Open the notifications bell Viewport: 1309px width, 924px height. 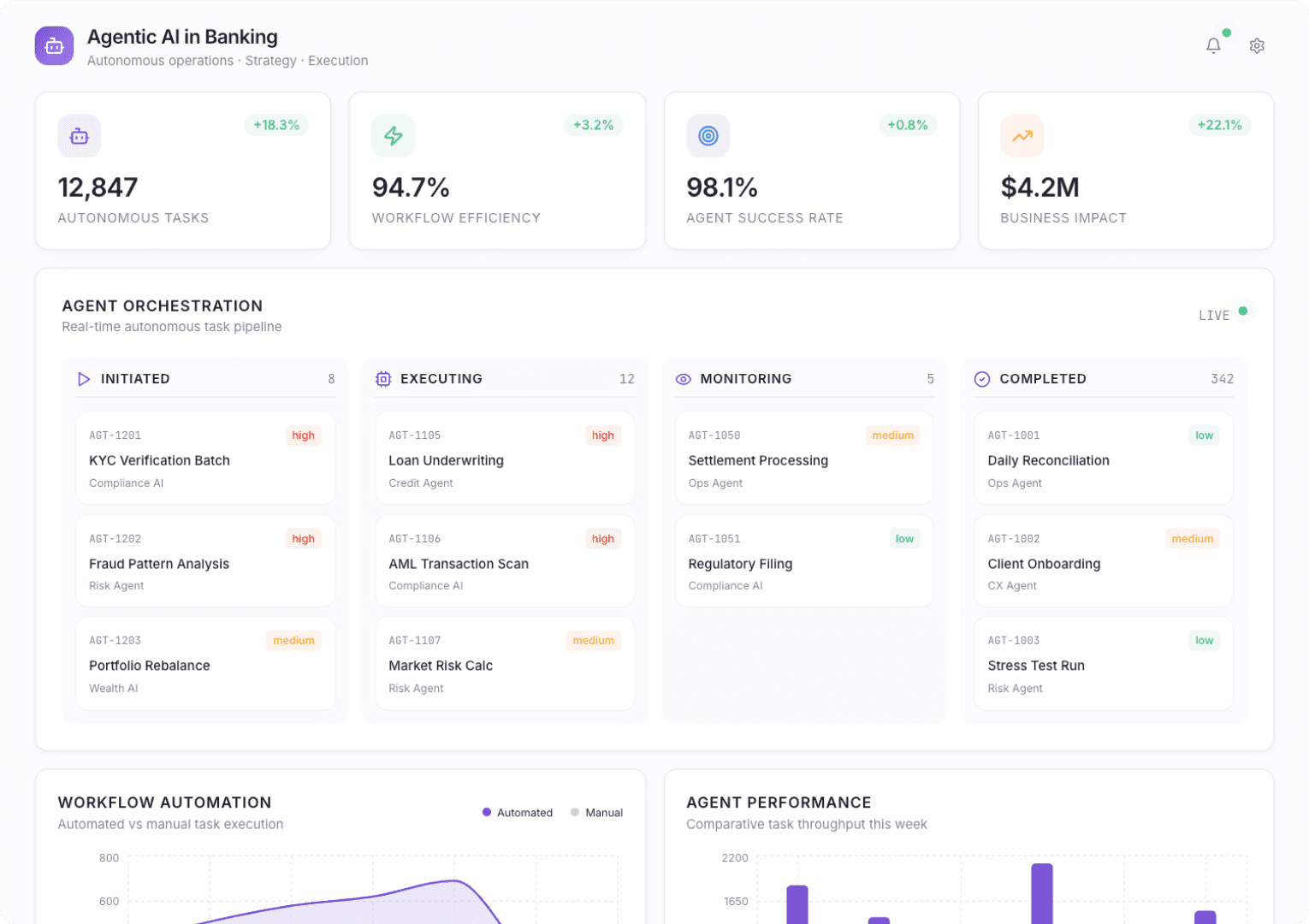pyautogui.click(x=1212, y=45)
